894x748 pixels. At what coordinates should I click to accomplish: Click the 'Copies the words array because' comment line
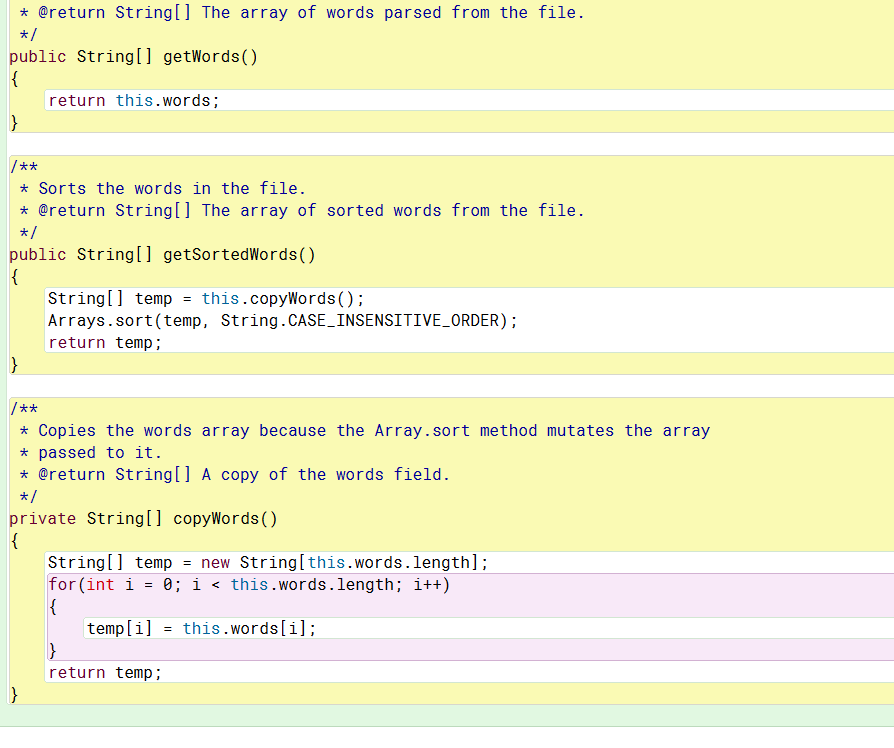pyautogui.click(x=365, y=430)
